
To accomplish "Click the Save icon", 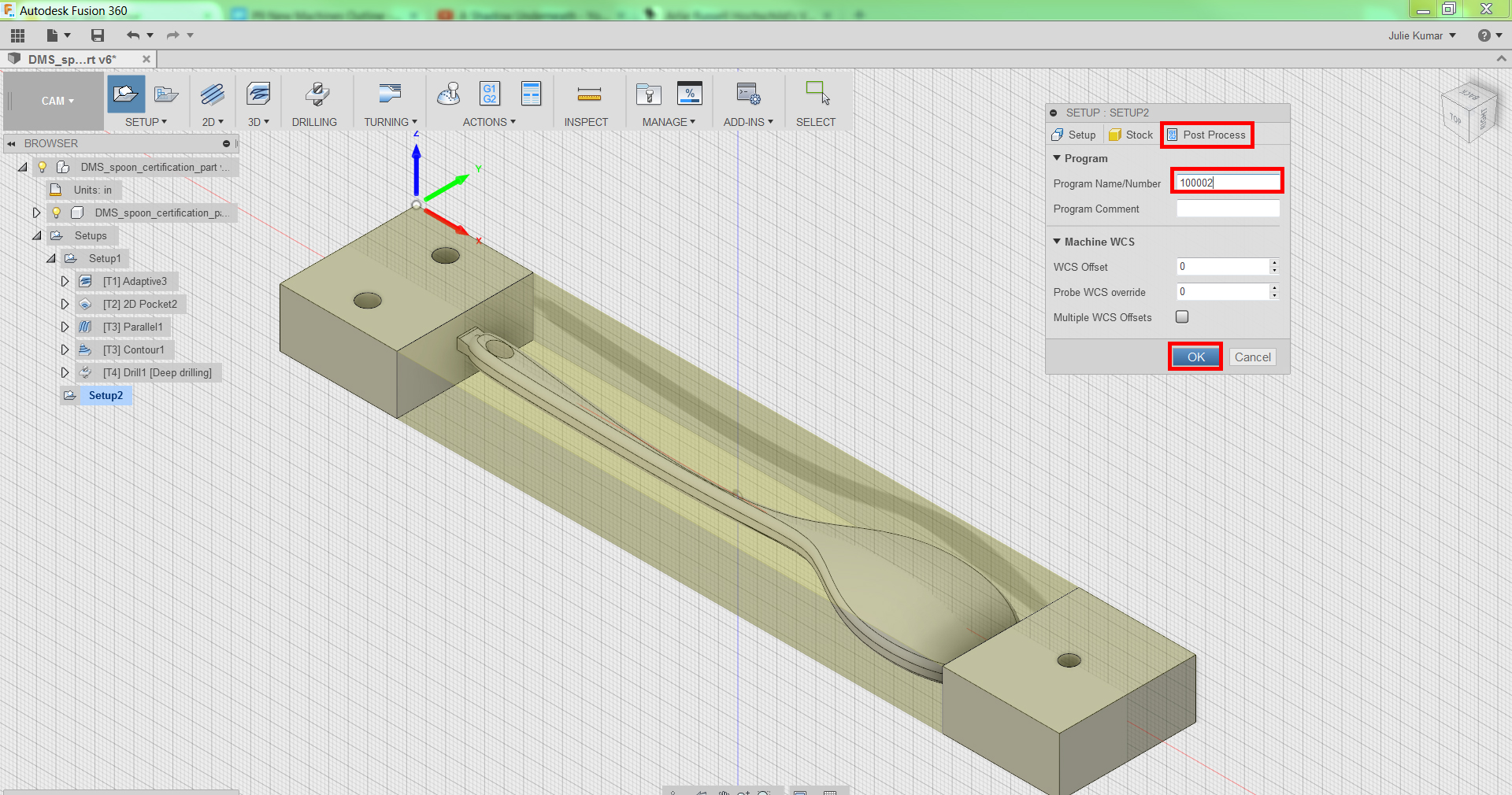I will [98, 35].
